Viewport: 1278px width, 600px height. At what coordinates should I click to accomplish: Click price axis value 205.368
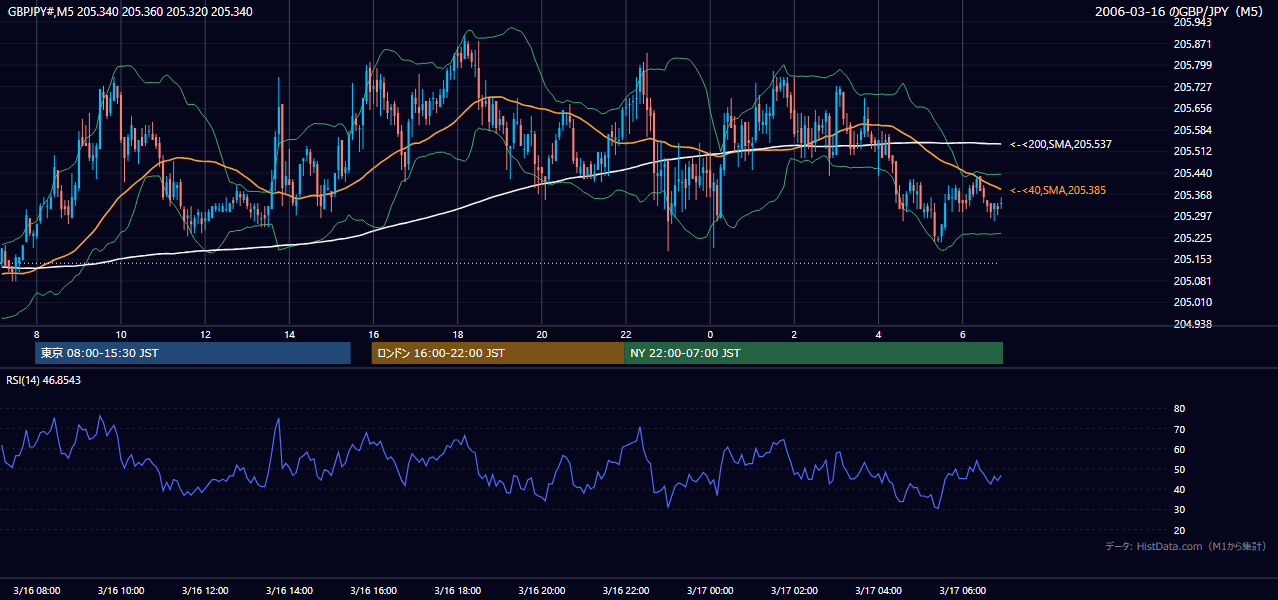(x=1192, y=195)
